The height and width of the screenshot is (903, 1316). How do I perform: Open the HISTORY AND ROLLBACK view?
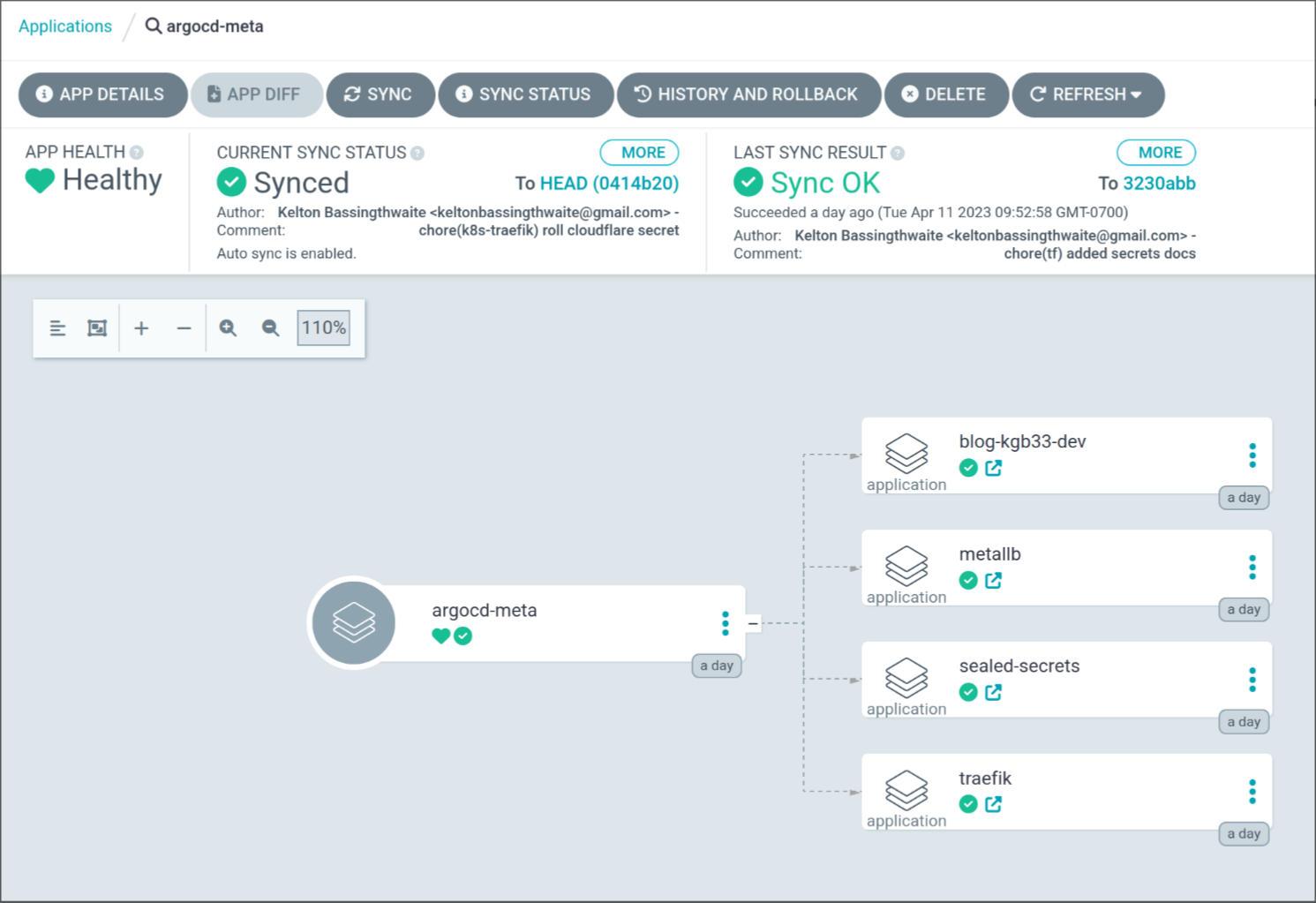748,94
